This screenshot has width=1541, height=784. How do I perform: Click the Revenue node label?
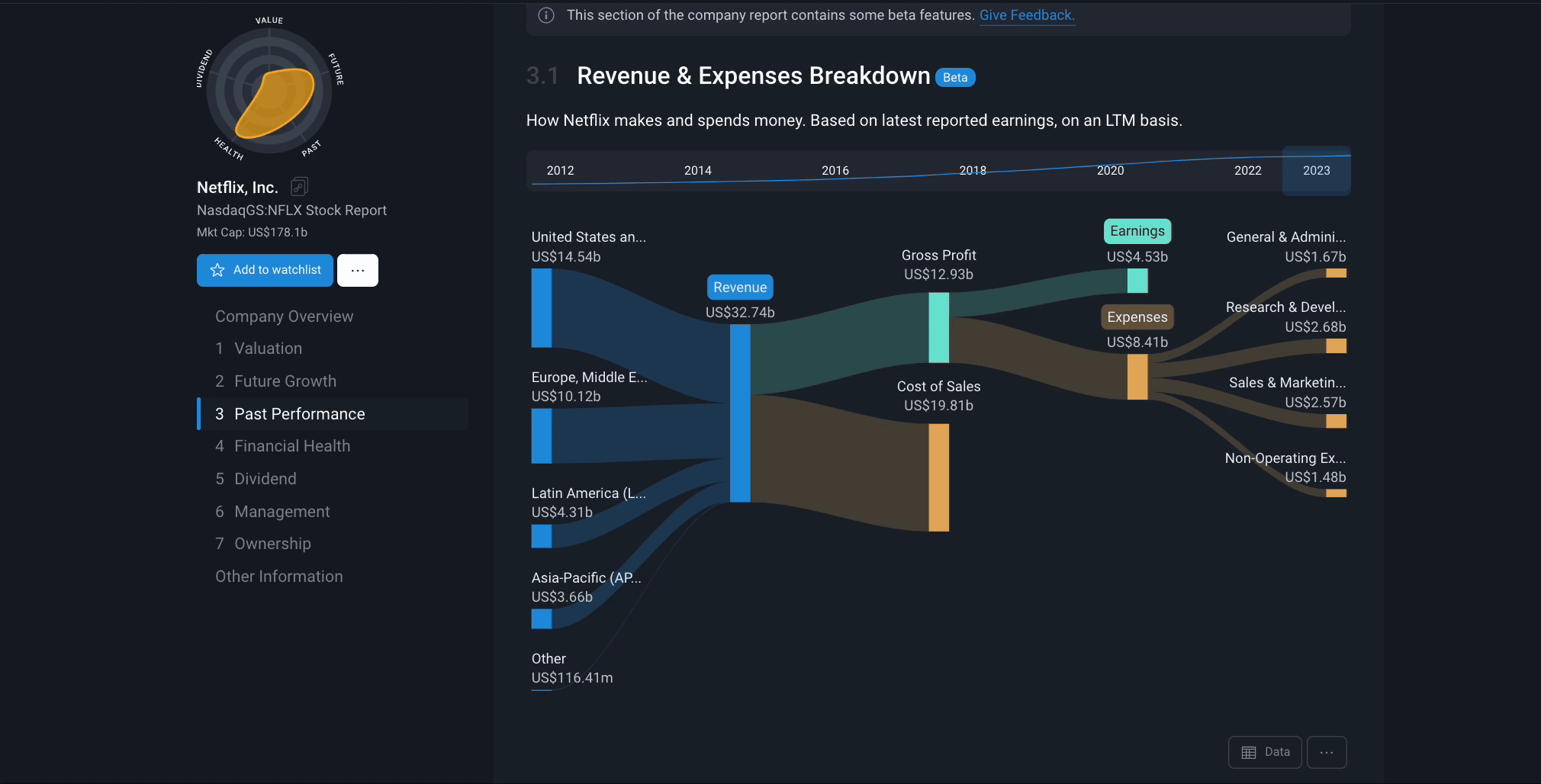point(740,288)
